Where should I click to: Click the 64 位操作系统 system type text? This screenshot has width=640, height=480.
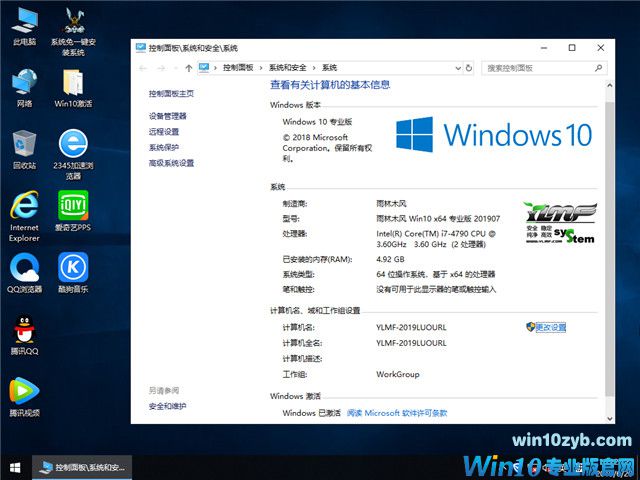pos(436,274)
